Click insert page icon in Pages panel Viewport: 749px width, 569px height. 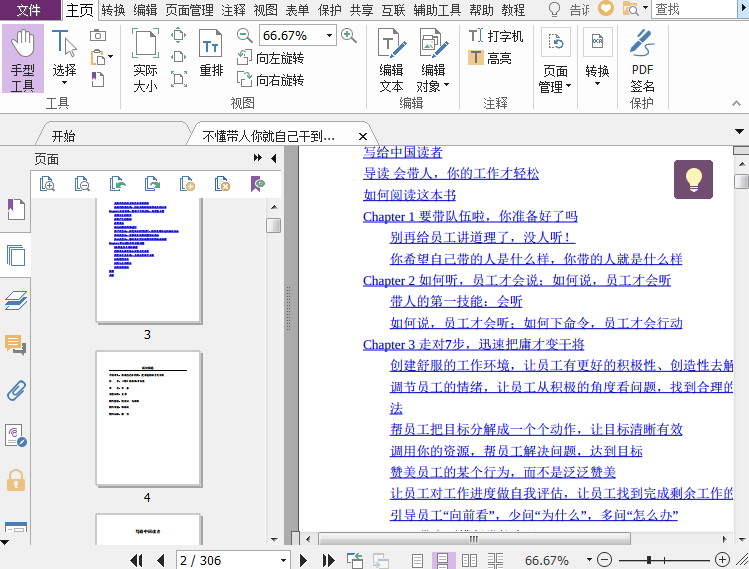point(187,184)
